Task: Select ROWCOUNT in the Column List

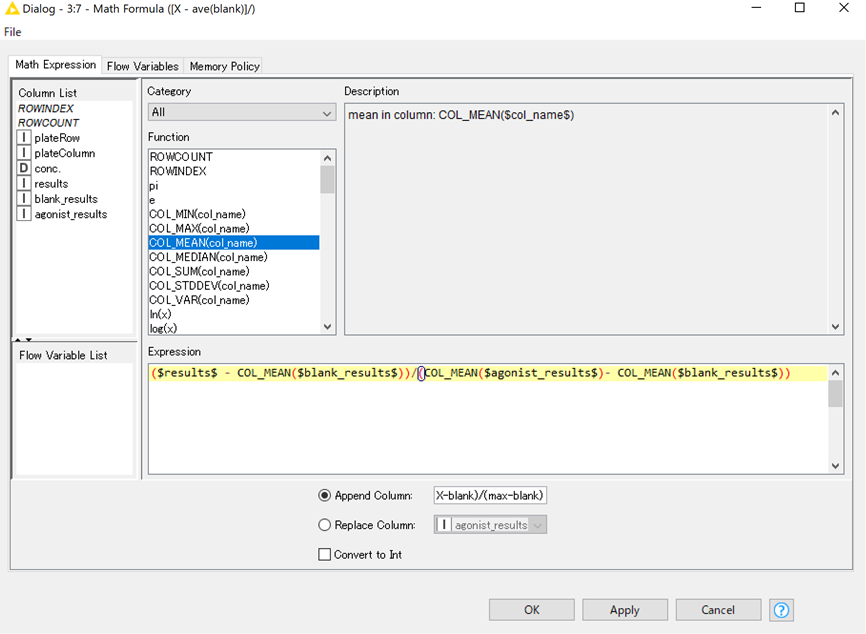Action: pos(49,123)
